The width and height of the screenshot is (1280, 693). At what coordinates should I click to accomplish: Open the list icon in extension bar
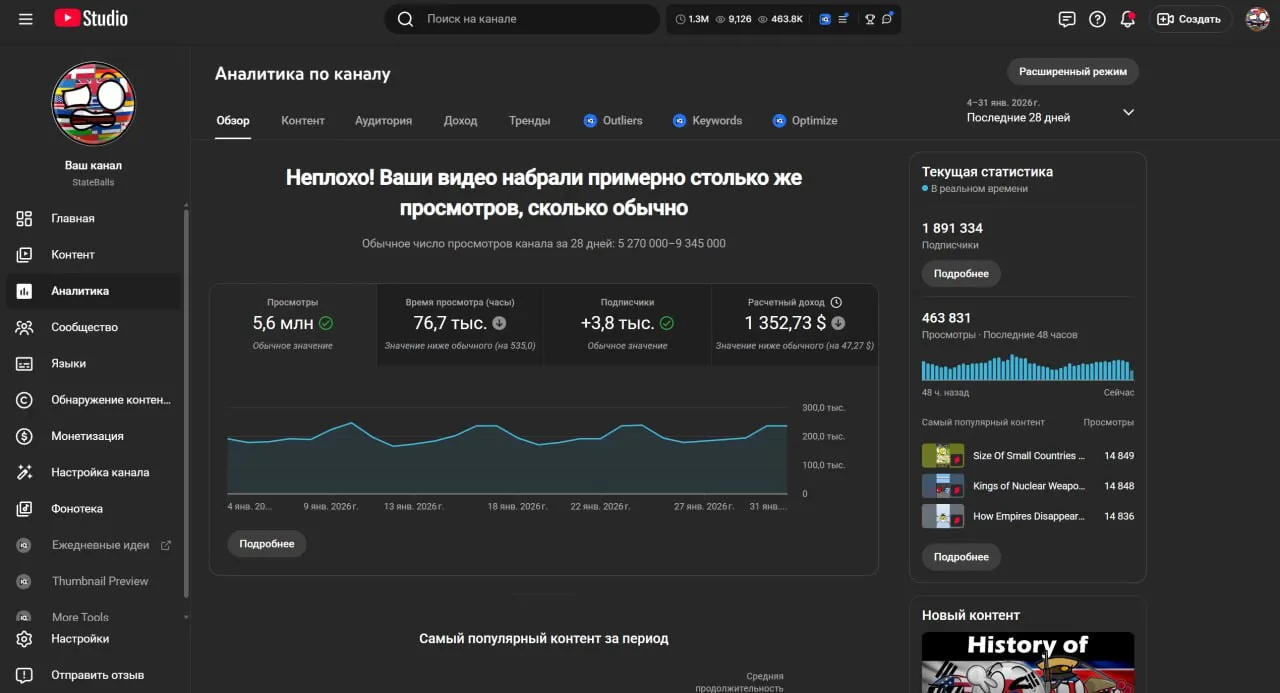tap(843, 19)
